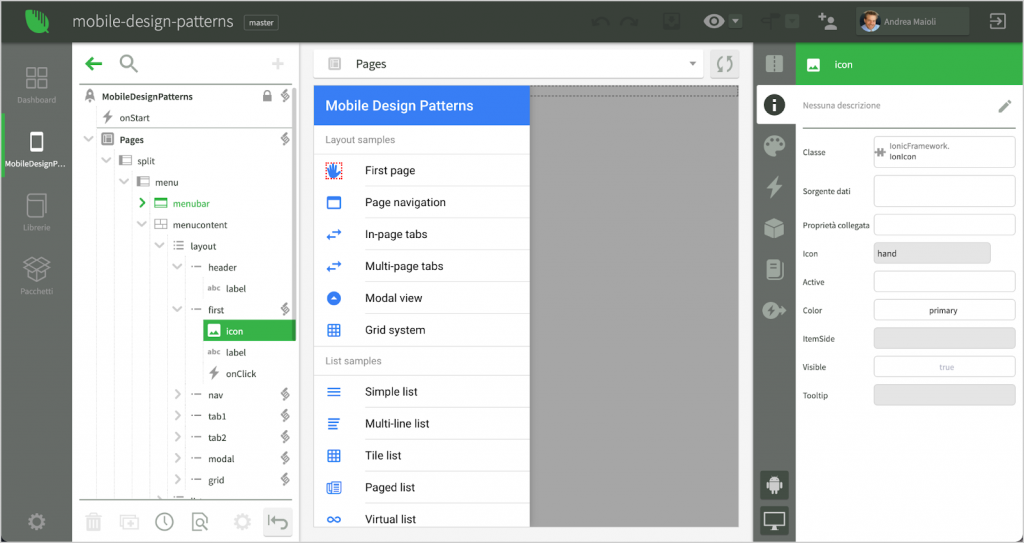Open the export arrow tab
1024x543 pixels.
point(774,310)
